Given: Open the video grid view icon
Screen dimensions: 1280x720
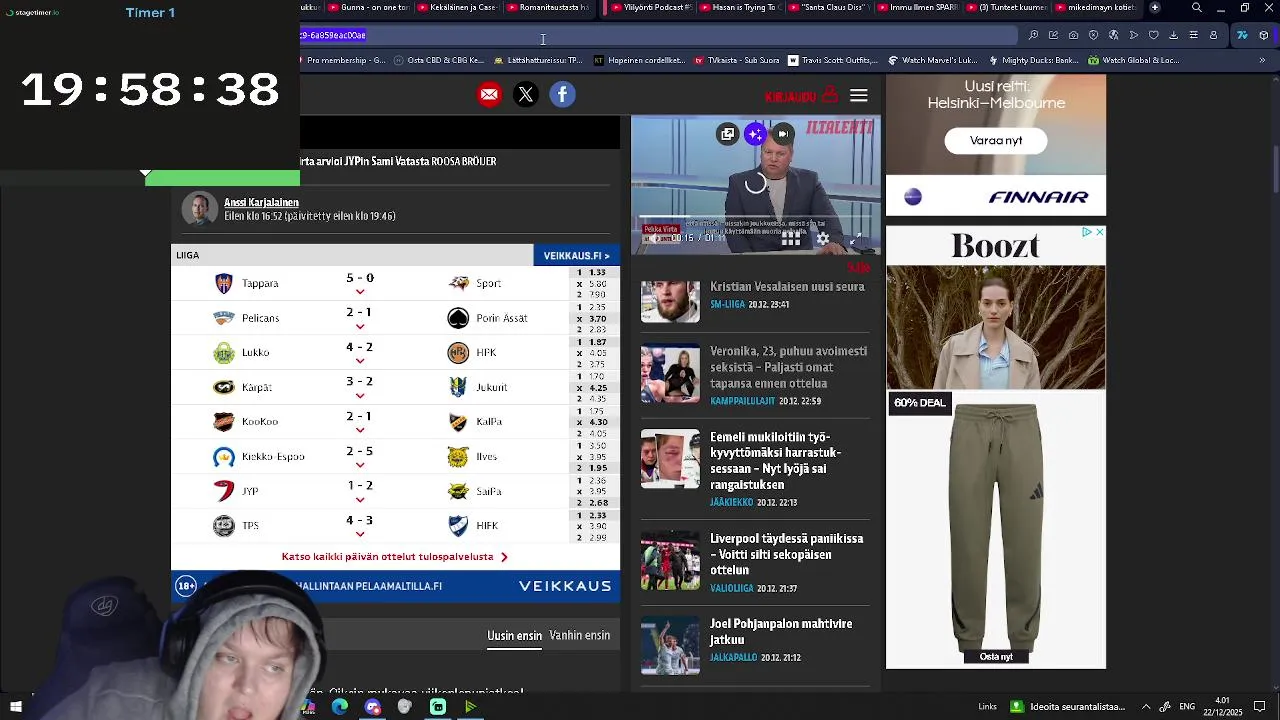Looking at the screenshot, I should click(x=791, y=239).
